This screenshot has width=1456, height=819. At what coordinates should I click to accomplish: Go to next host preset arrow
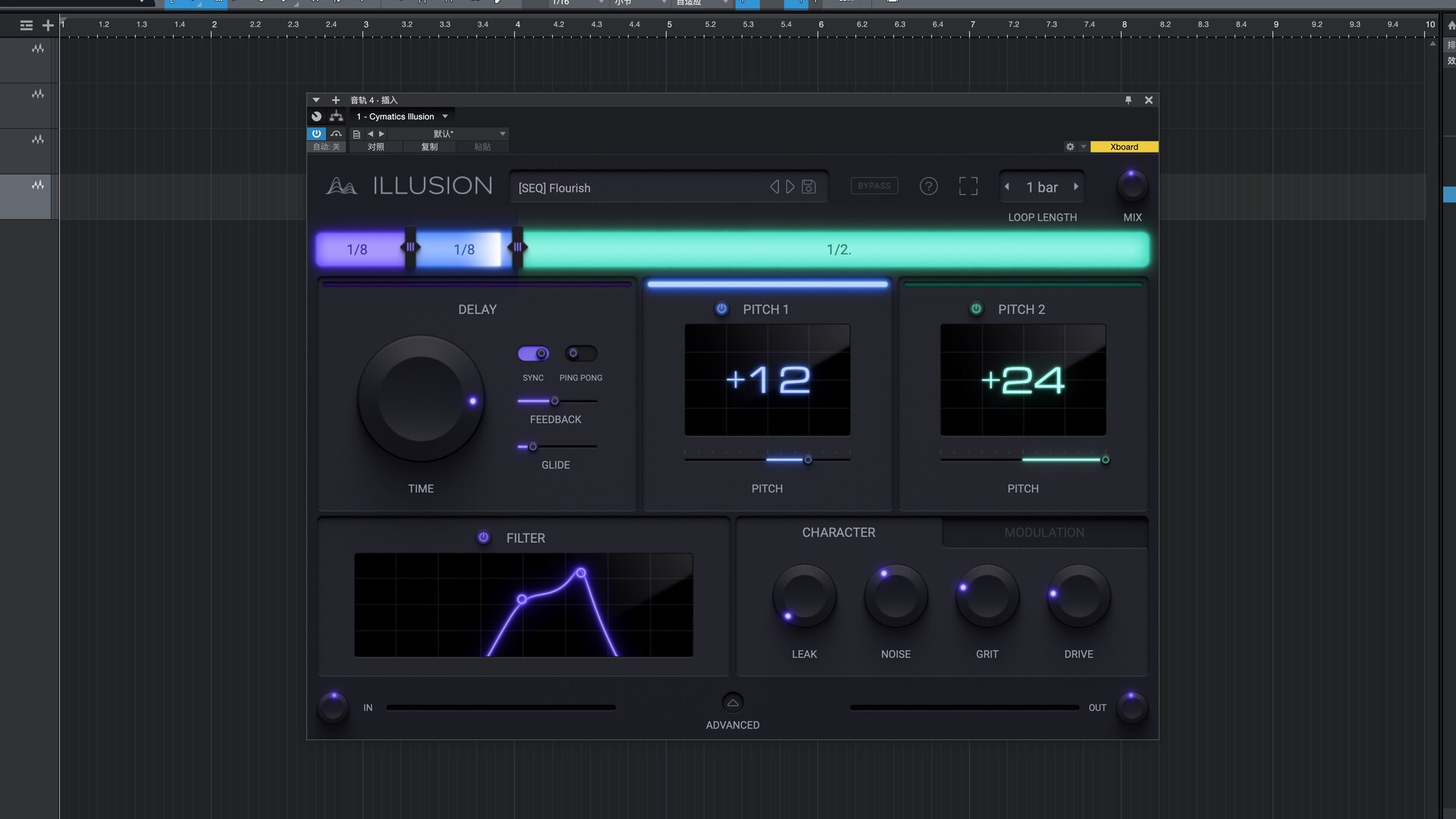381,134
